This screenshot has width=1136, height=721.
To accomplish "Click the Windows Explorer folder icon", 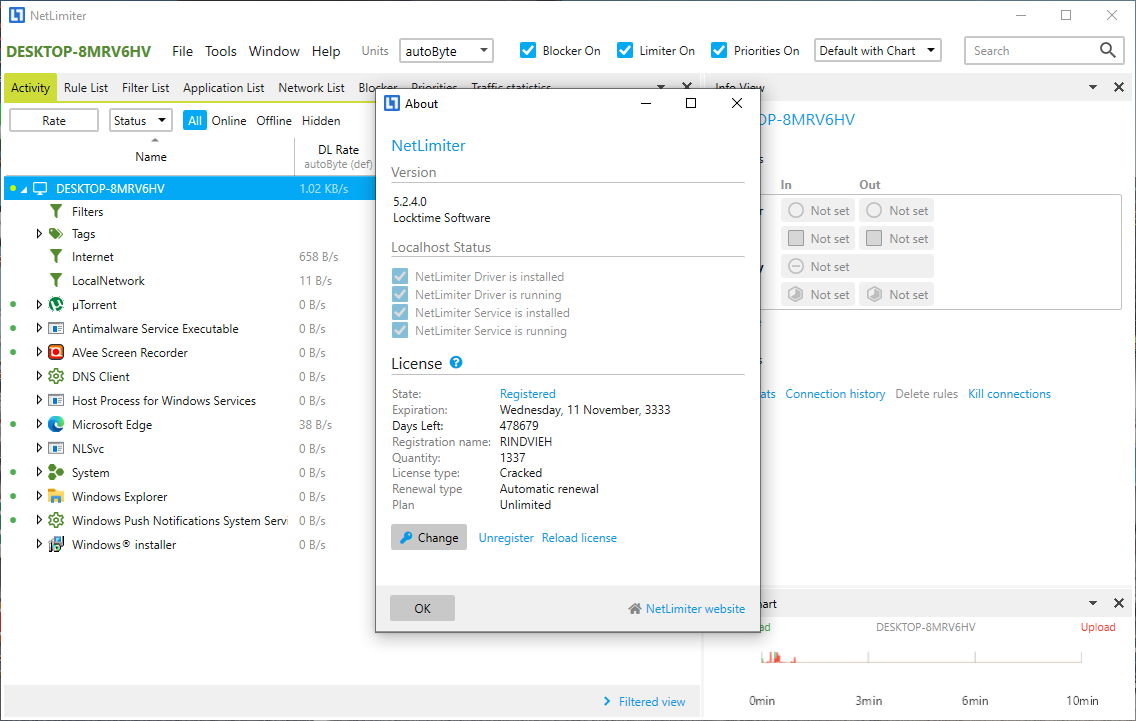I will [x=56, y=496].
